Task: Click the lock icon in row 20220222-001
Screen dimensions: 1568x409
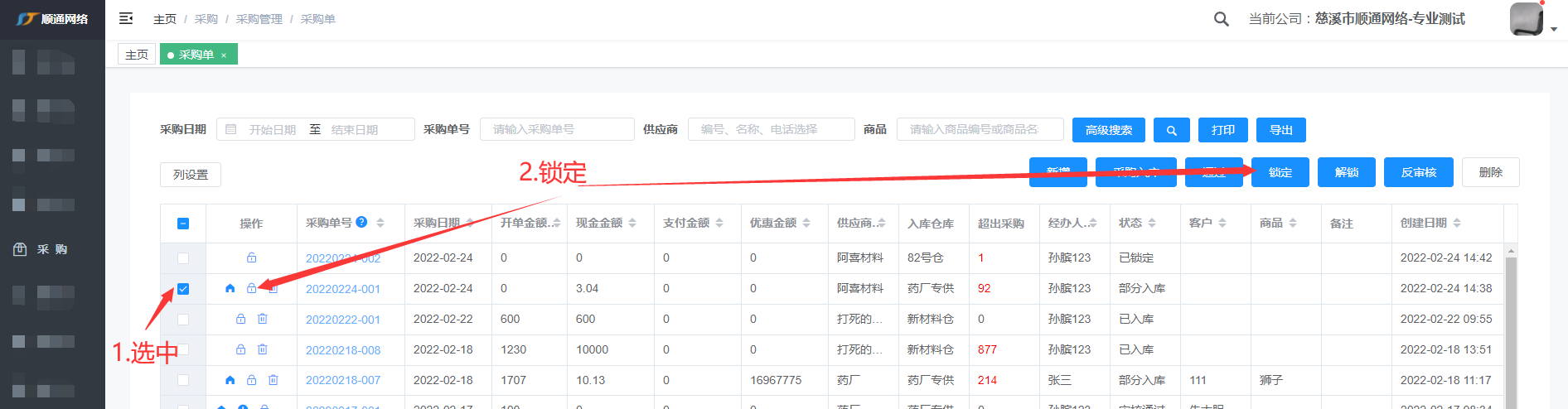Action: click(x=240, y=319)
